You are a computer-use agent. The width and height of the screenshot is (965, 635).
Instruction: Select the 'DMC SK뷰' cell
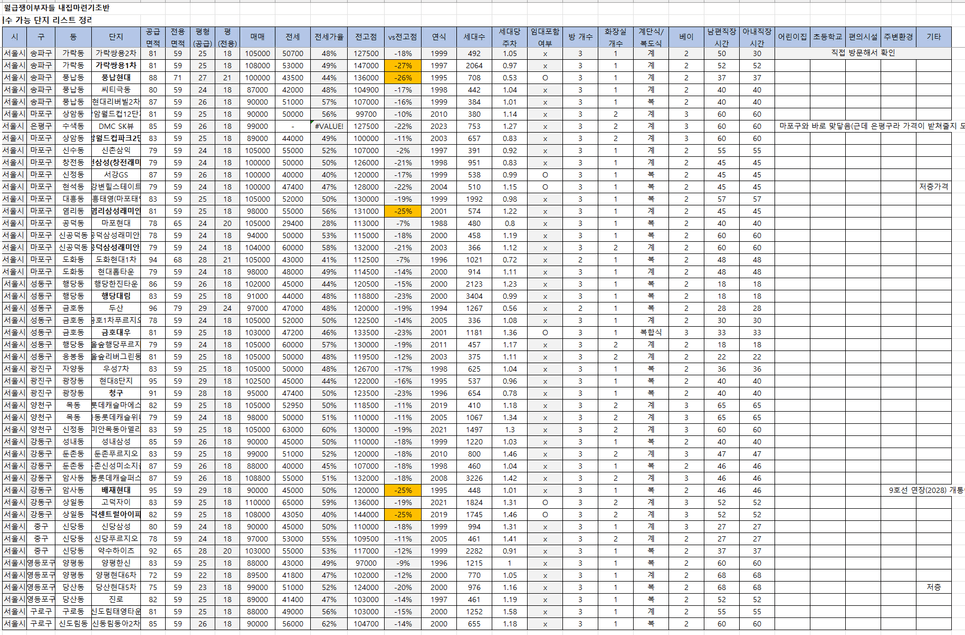pos(116,126)
